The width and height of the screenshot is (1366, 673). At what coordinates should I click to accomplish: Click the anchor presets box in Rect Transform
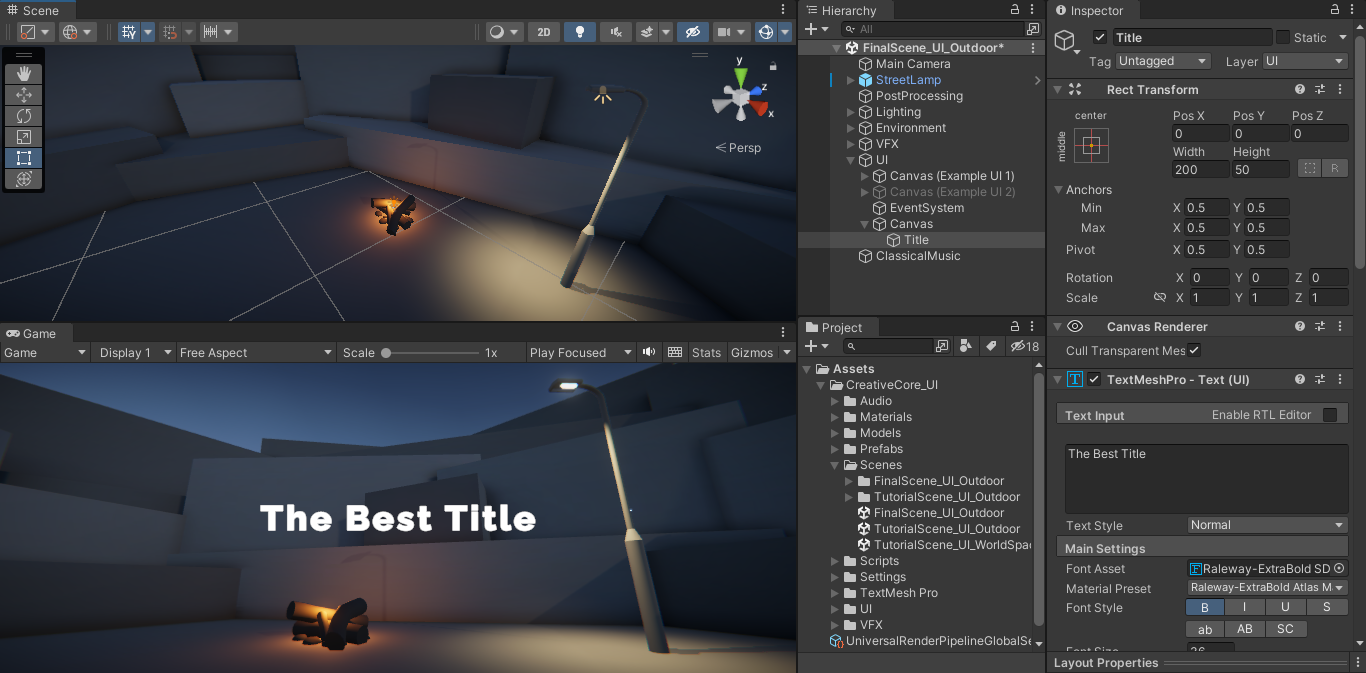click(x=1091, y=146)
